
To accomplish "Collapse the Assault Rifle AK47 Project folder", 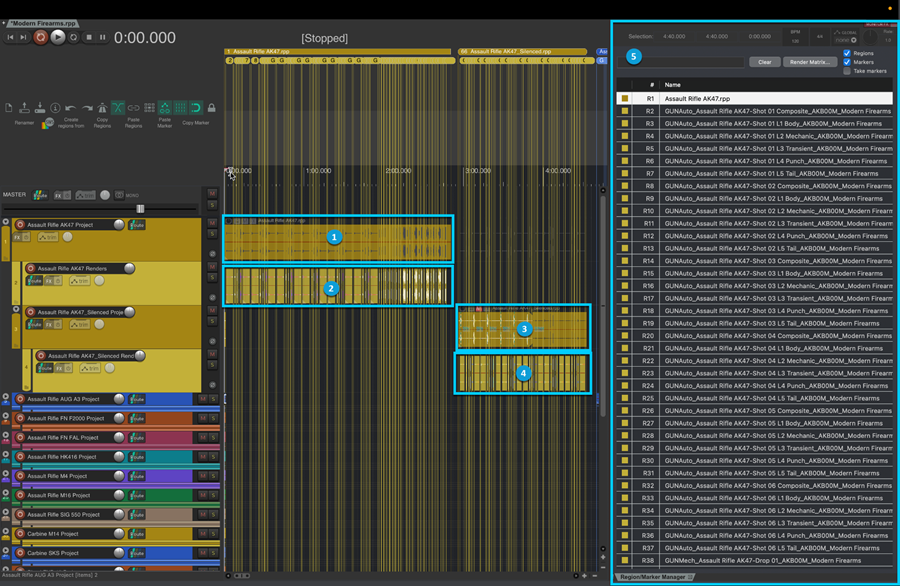I will [5, 223].
